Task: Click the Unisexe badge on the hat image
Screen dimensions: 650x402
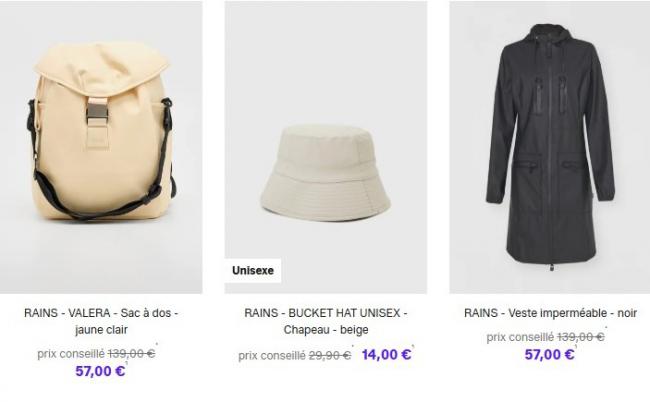Action: coord(253,271)
